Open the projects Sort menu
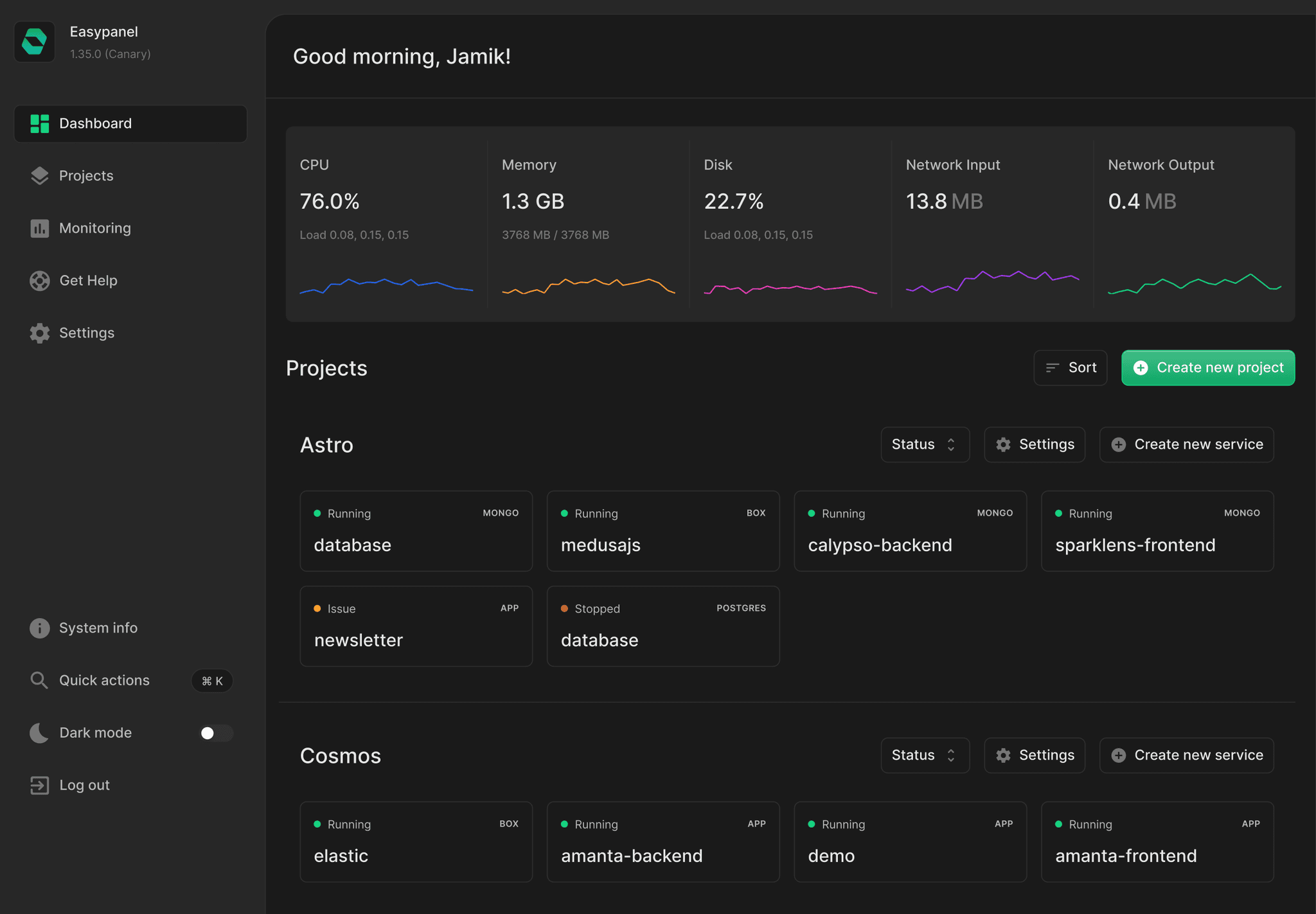Screen dimensions: 1316x914 pos(1070,367)
